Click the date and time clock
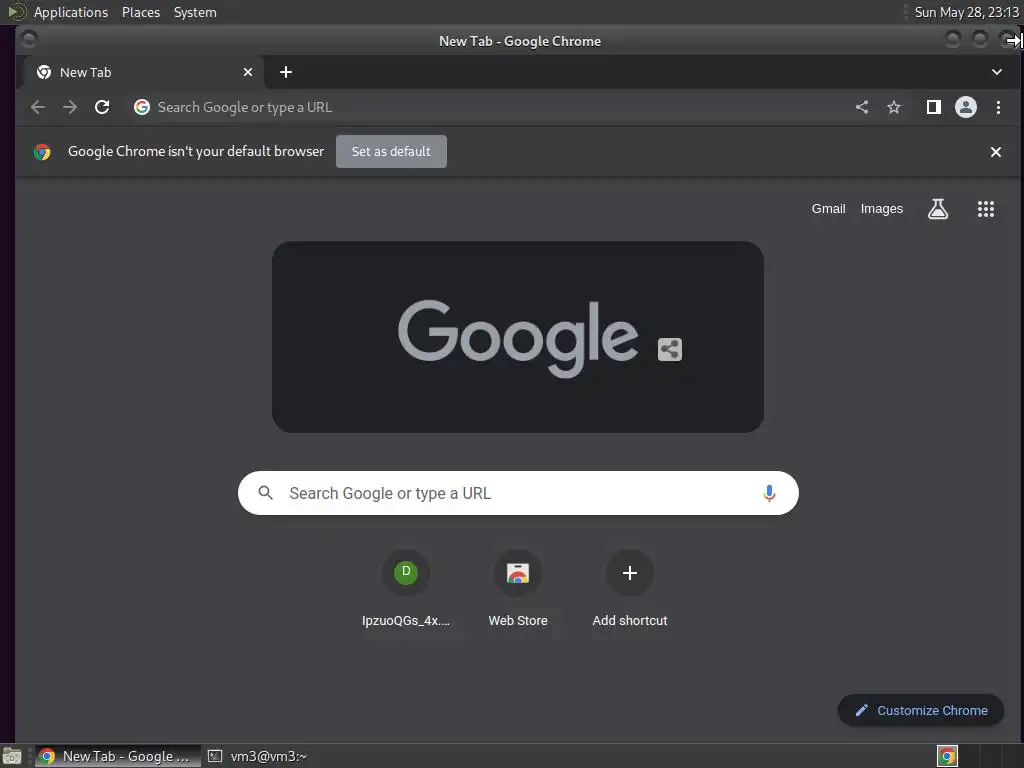This screenshot has width=1024, height=768. click(x=966, y=12)
